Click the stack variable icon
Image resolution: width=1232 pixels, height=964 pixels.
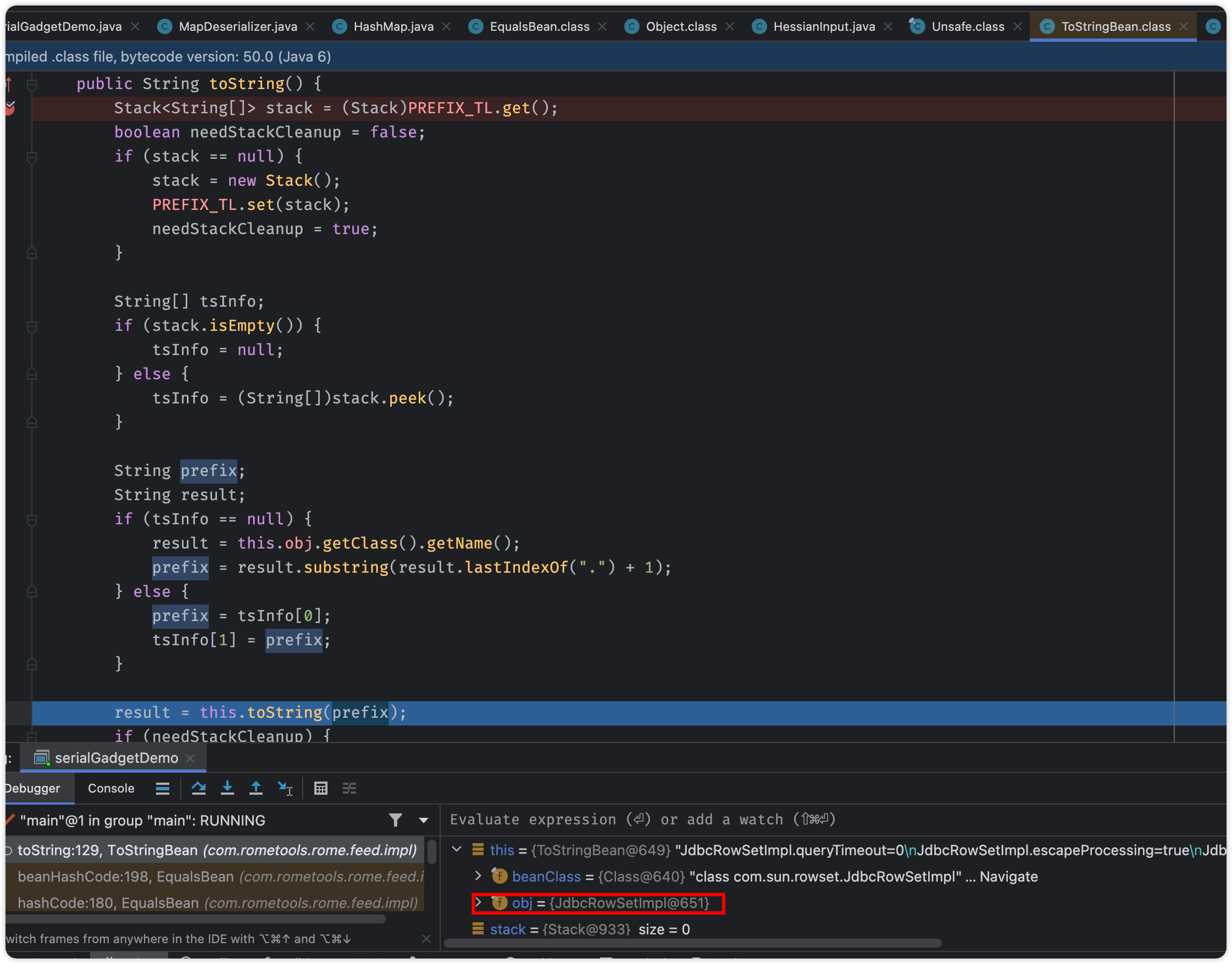(x=478, y=929)
